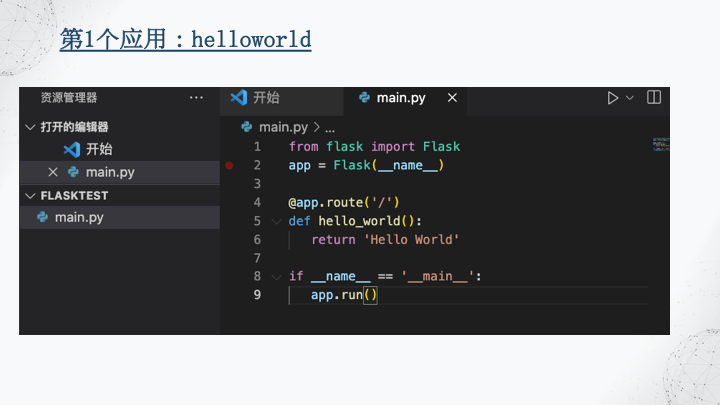Image resolution: width=720 pixels, height=405 pixels.
Task: Open explorer panel more actions ellipsis
Action: (196, 98)
